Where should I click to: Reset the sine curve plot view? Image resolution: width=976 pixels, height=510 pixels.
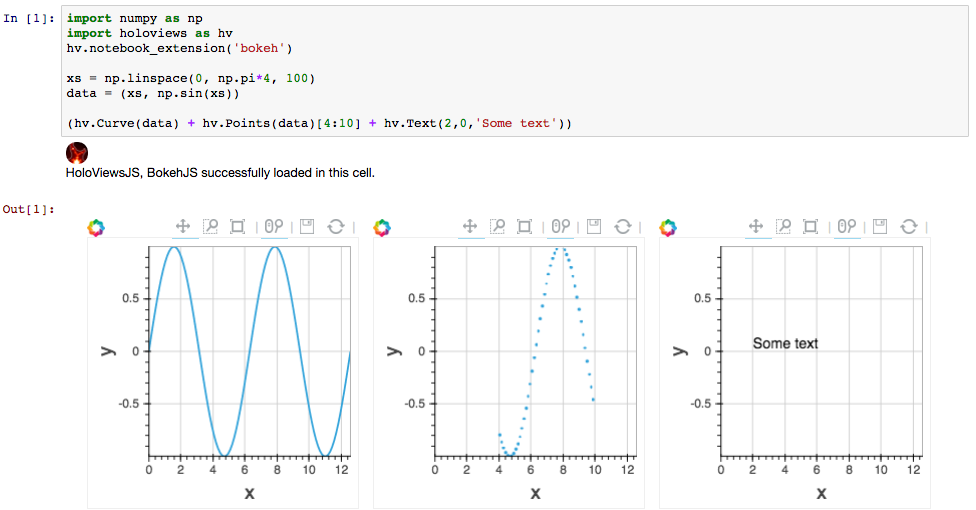click(336, 227)
